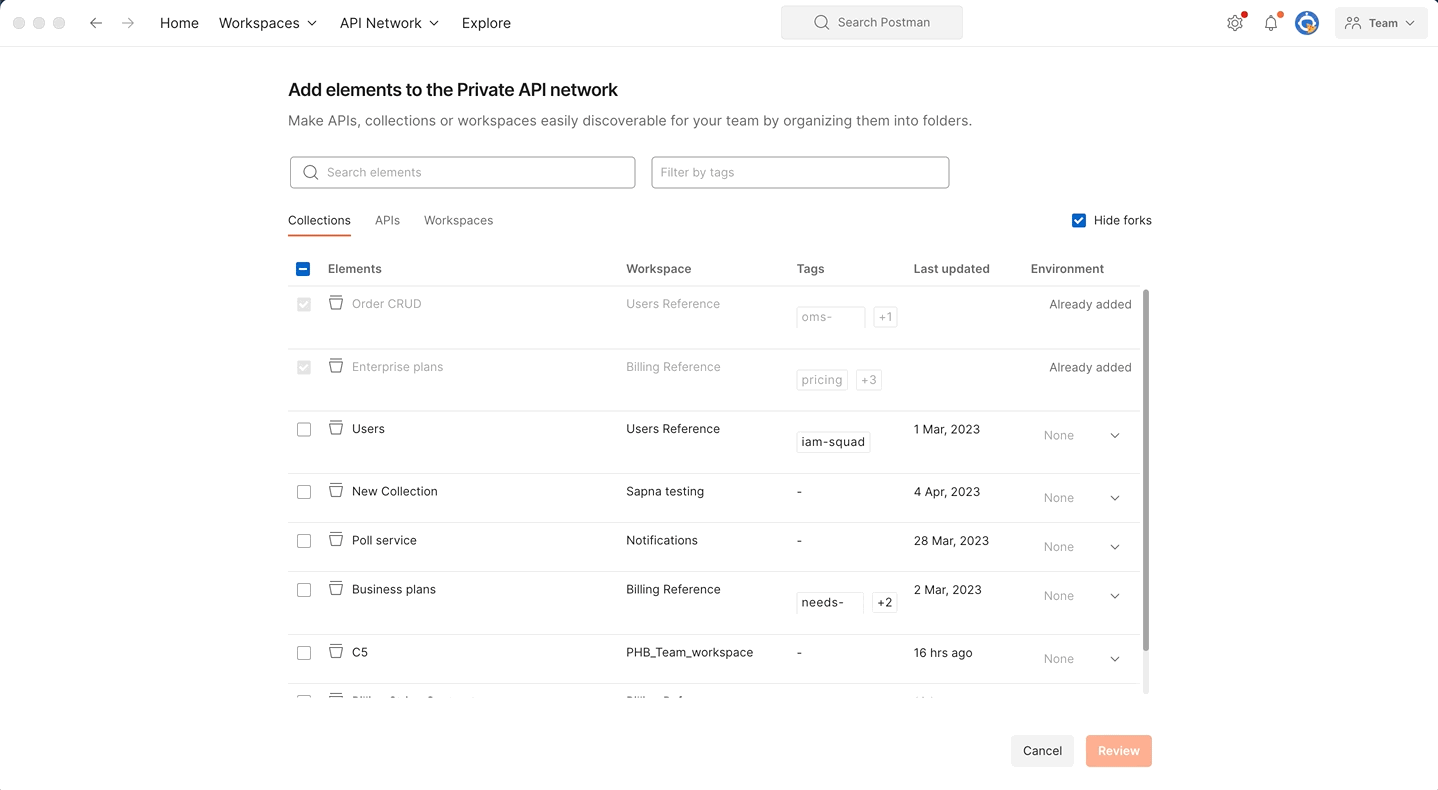Click inside the Filter by tags field

(x=799, y=172)
